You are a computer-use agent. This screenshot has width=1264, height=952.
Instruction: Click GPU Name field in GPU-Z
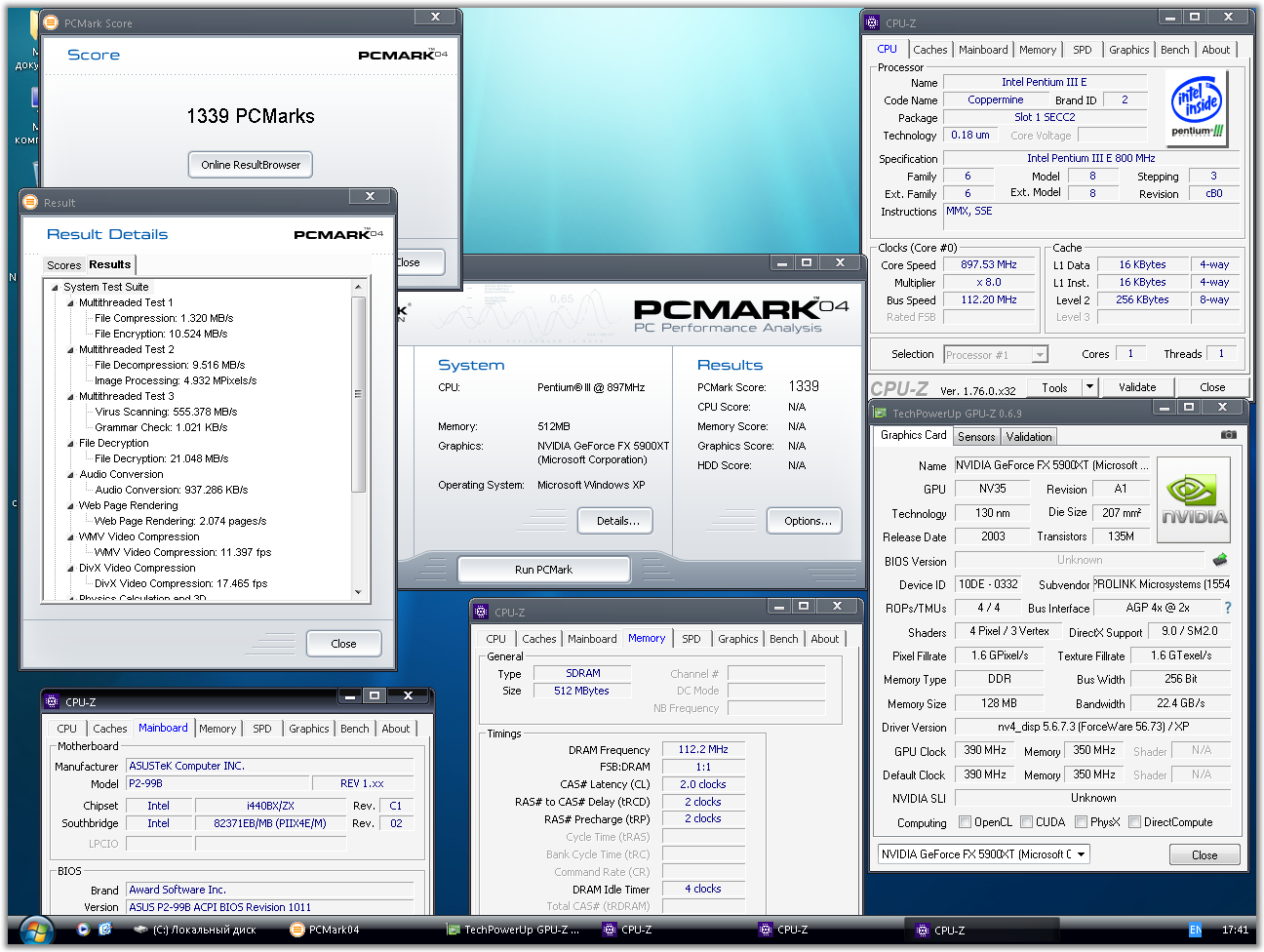click(1051, 465)
